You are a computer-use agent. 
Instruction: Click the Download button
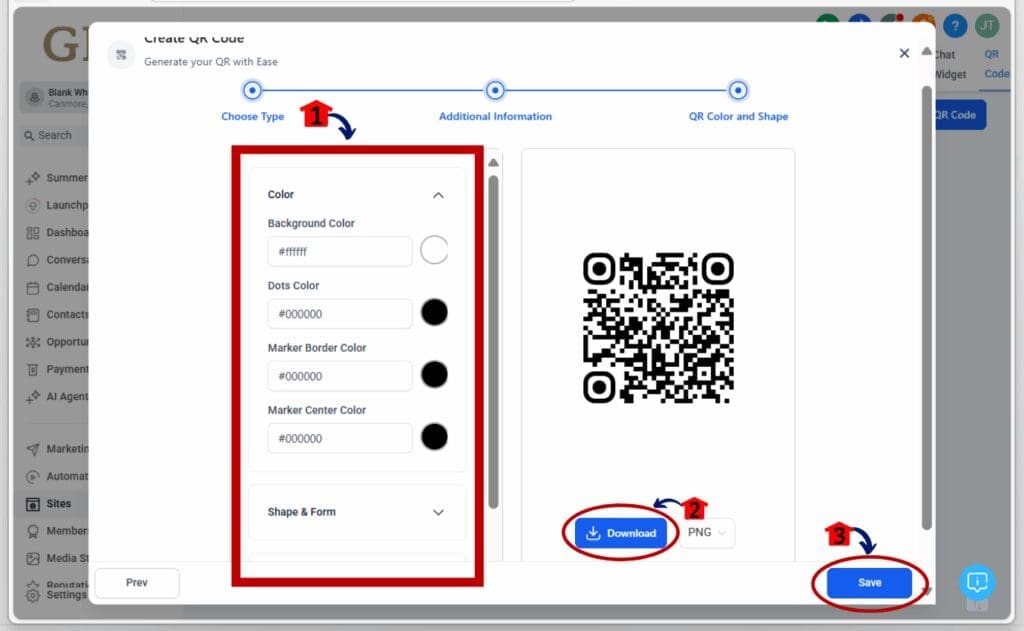tap(620, 533)
